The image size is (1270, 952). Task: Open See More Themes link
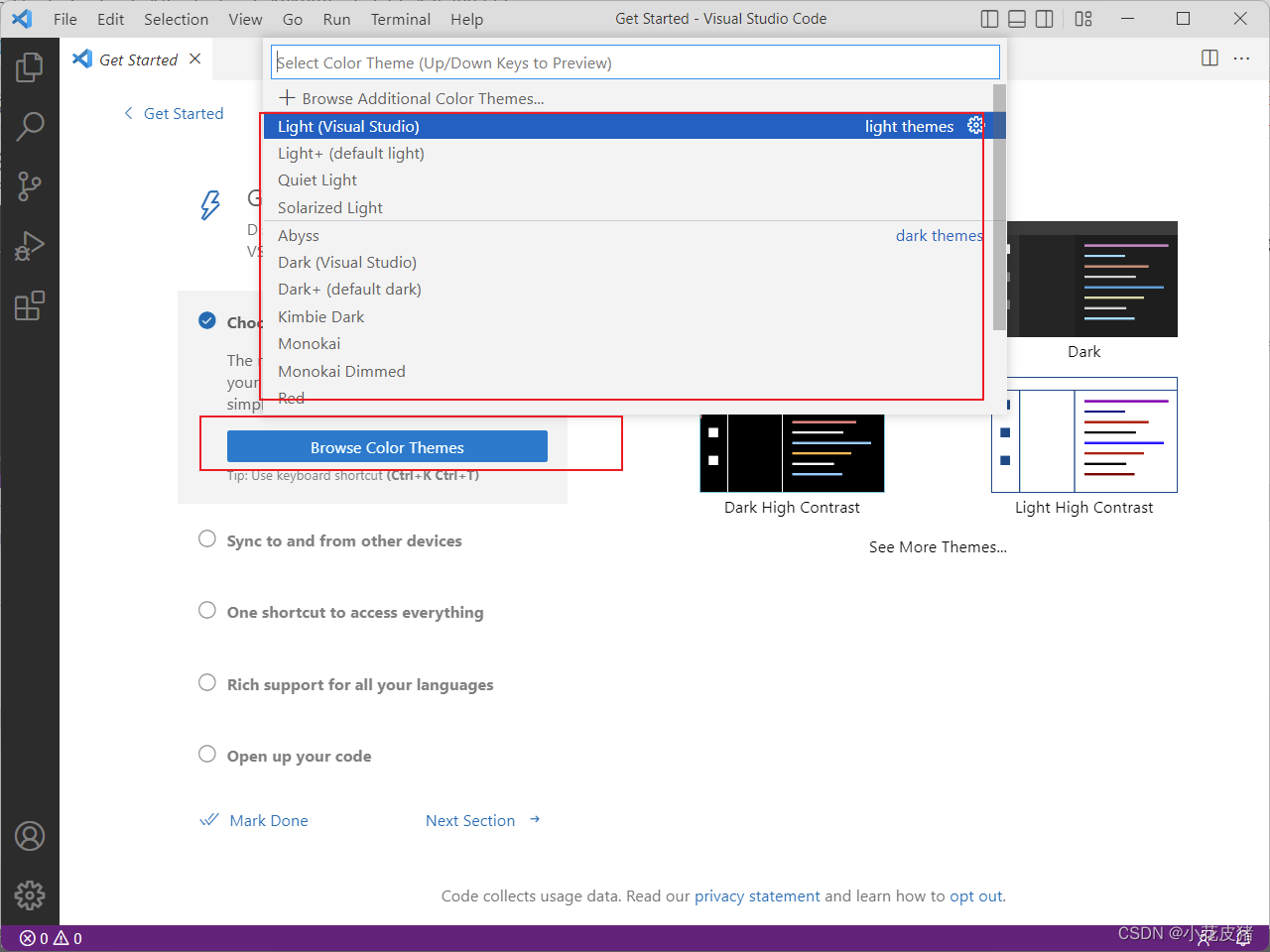(938, 546)
